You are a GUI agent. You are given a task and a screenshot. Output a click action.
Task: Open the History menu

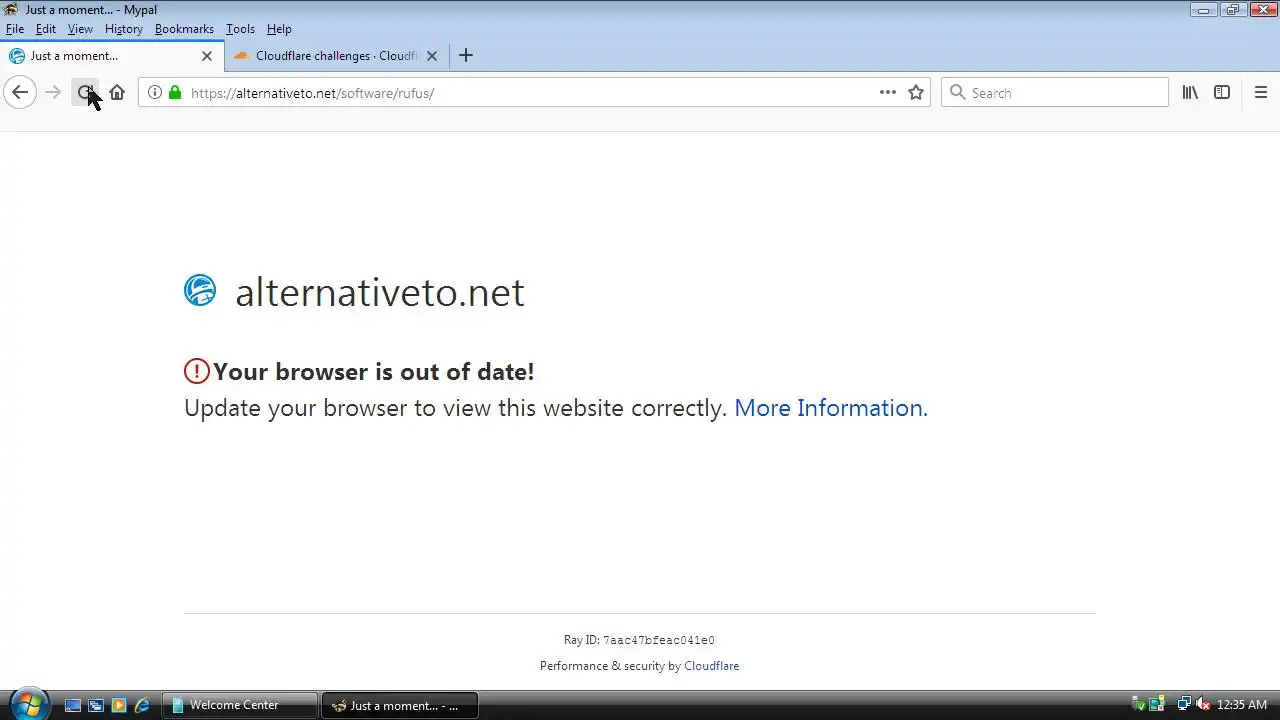pyautogui.click(x=124, y=29)
